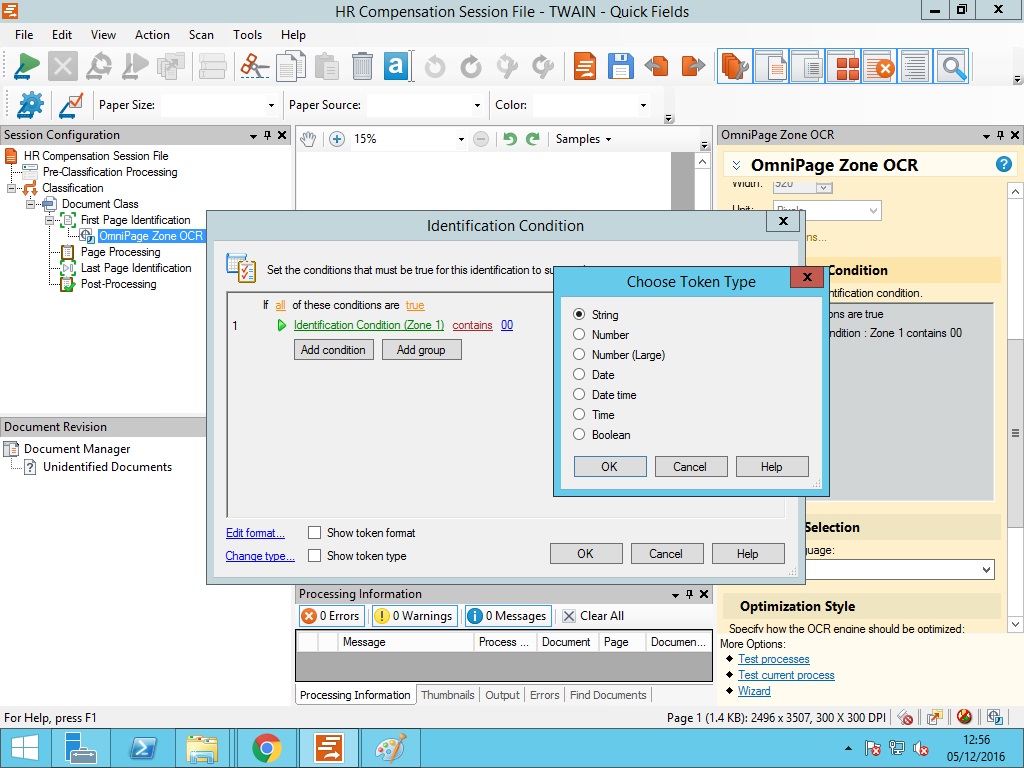Screen dimensions: 1024x768
Task: Open the Scan menu
Action: (x=201, y=35)
